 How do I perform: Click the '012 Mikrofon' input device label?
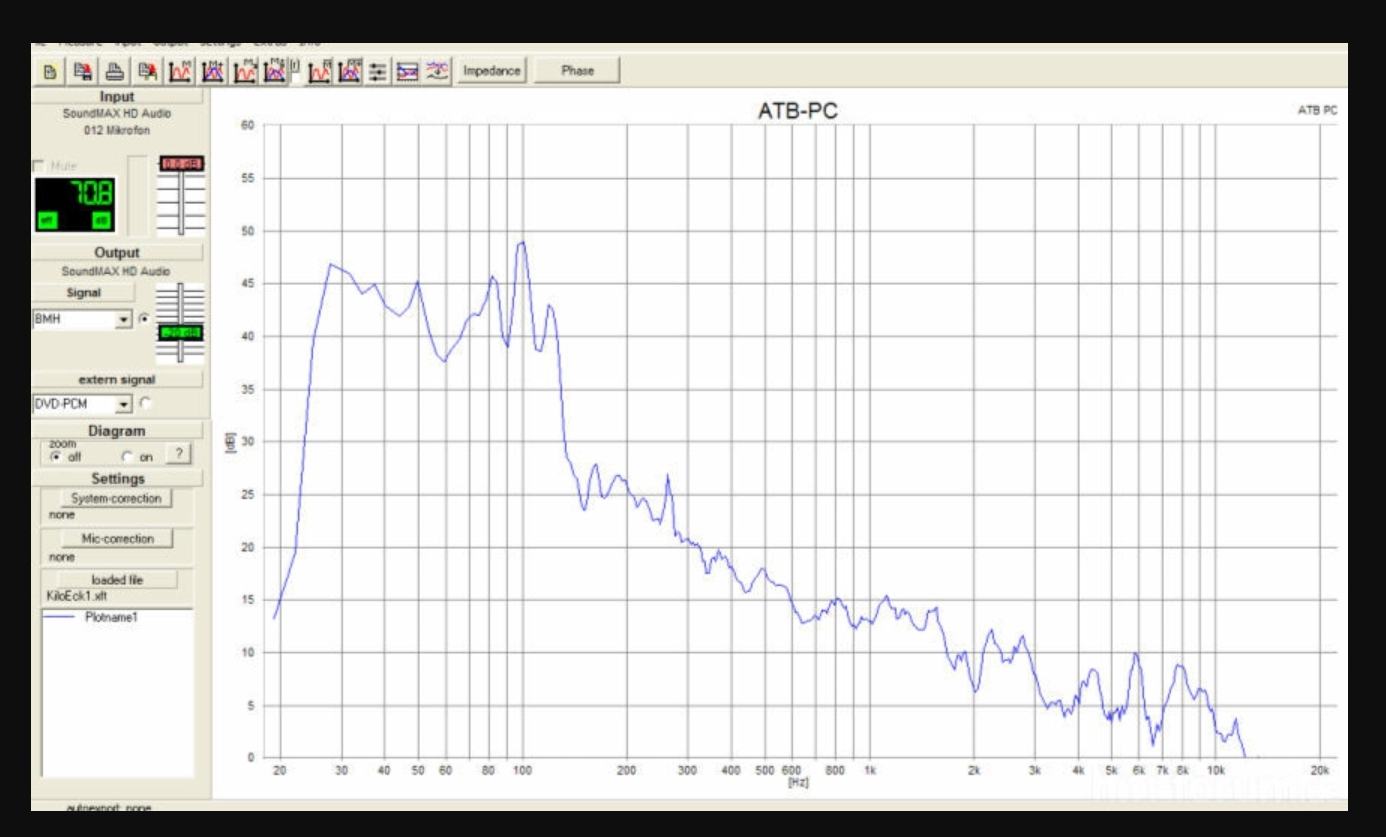pos(117,129)
